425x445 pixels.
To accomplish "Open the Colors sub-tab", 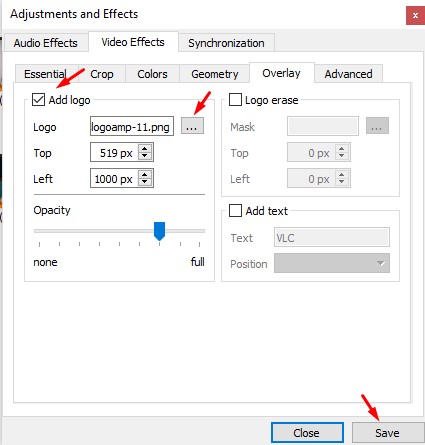I will pyautogui.click(x=152, y=74).
